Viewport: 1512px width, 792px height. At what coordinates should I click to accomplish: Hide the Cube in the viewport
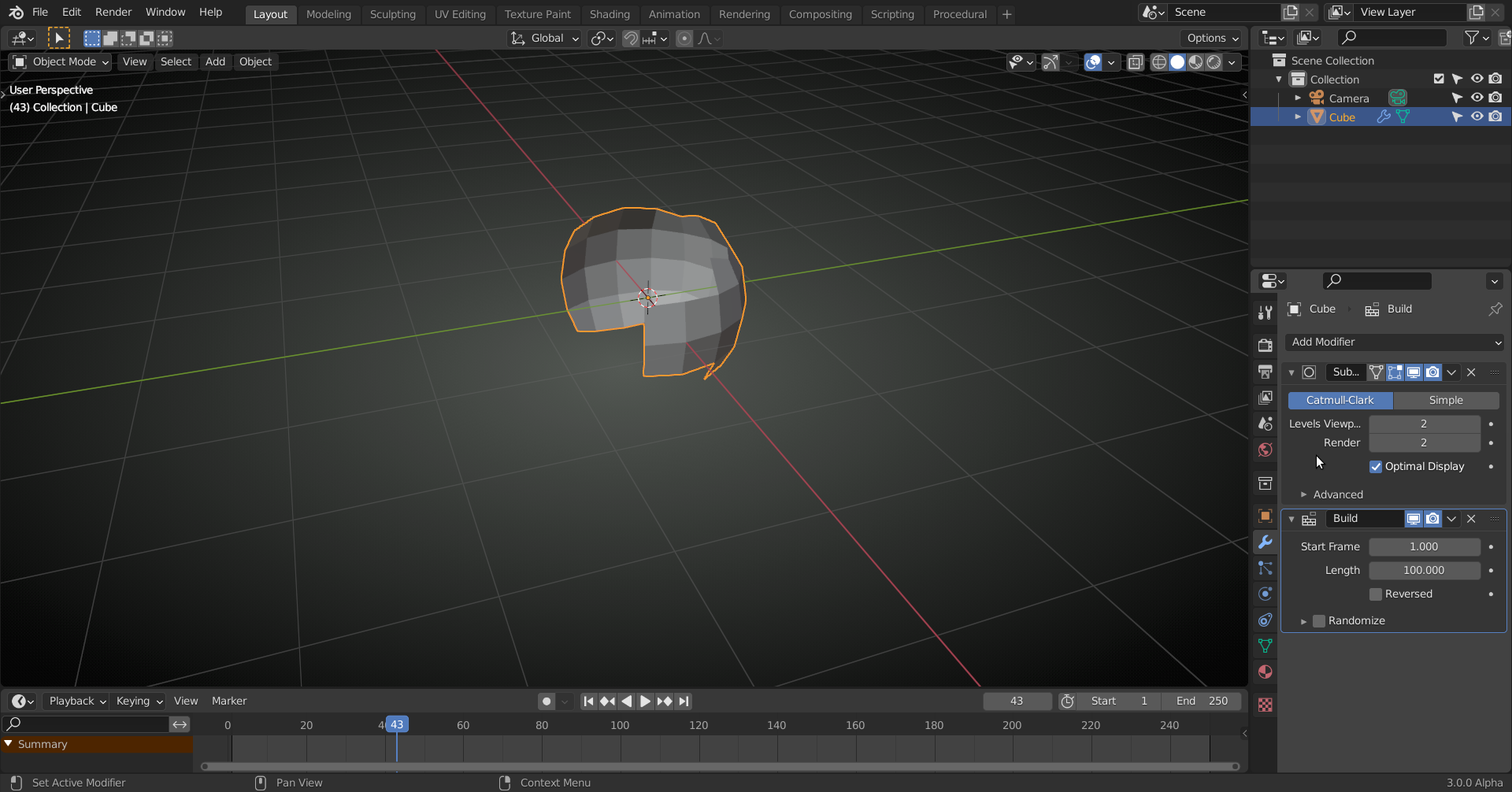coord(1477,117)
